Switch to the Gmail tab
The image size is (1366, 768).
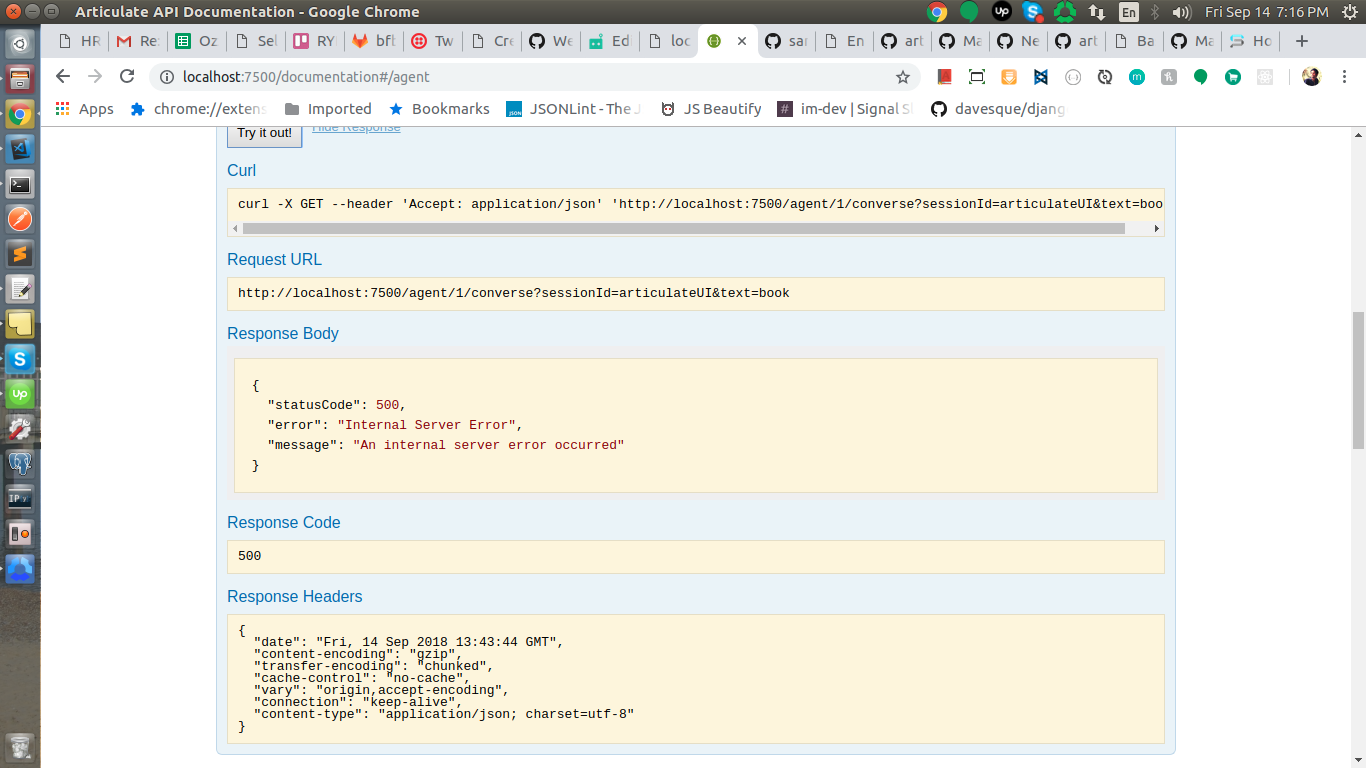(x=137, y=41)
